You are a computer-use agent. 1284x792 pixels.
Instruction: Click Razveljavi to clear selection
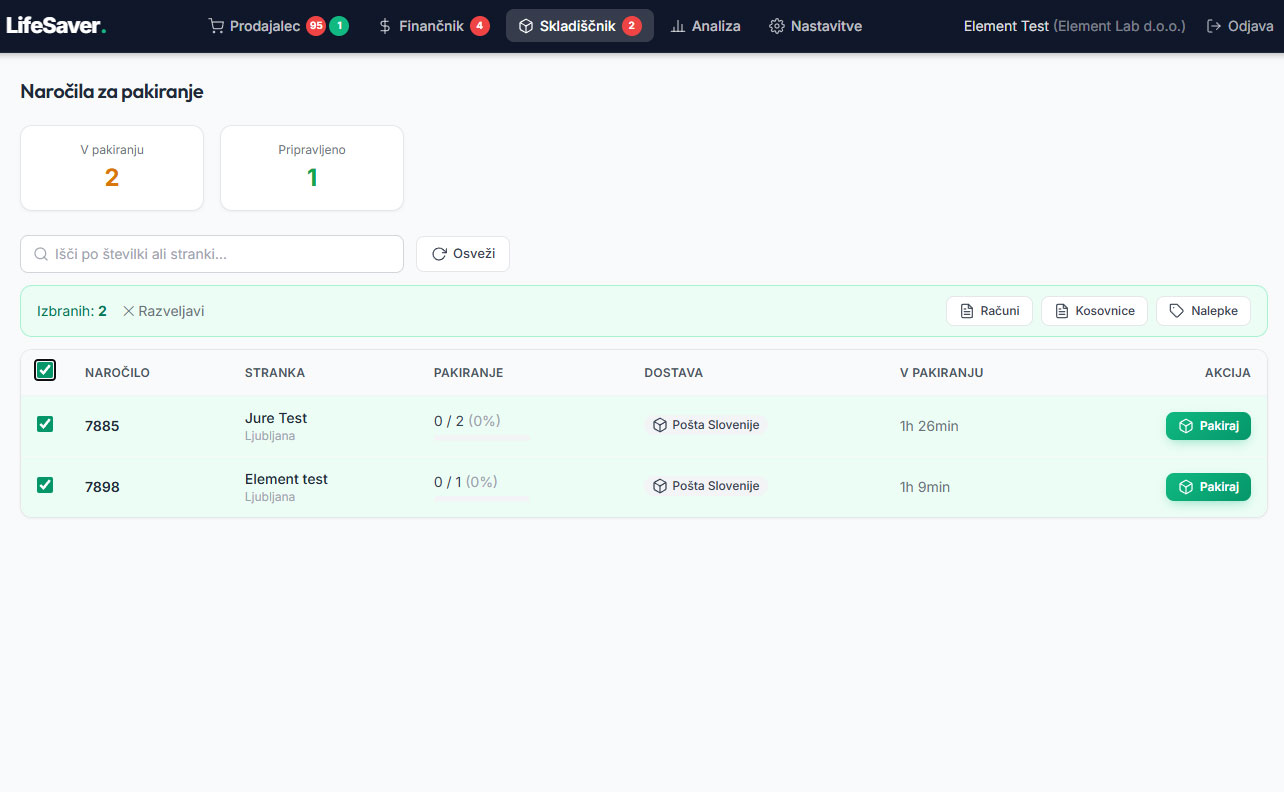pyautogui.click(x=163, y=311)
